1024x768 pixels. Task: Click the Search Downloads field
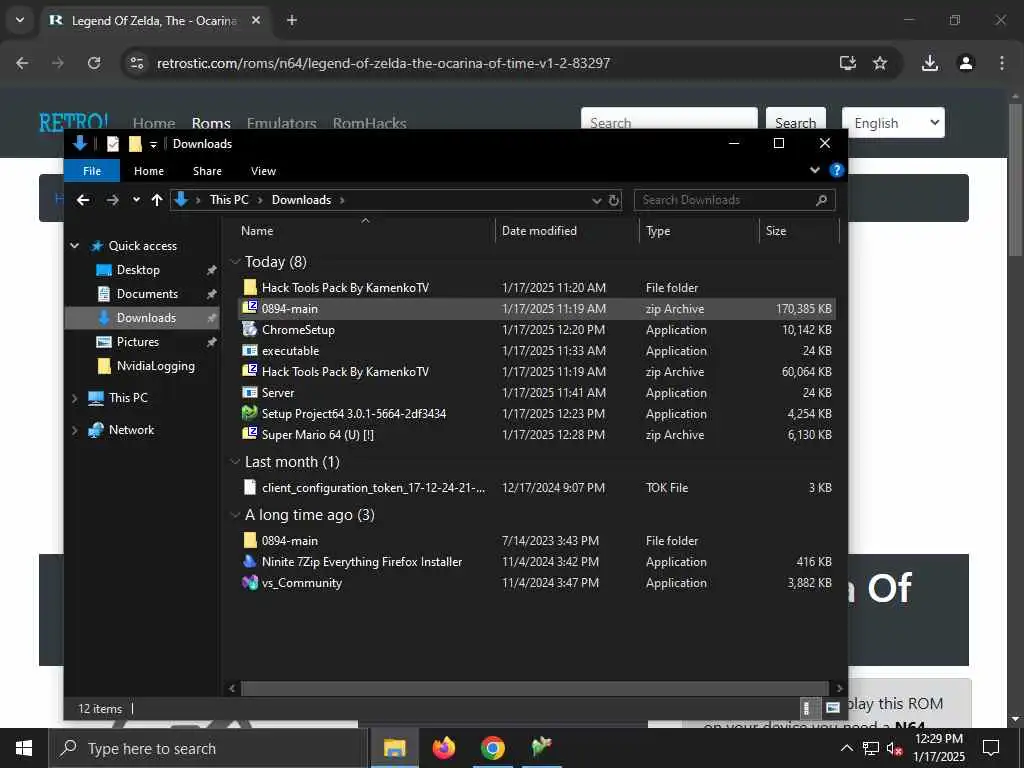point(734,200)
